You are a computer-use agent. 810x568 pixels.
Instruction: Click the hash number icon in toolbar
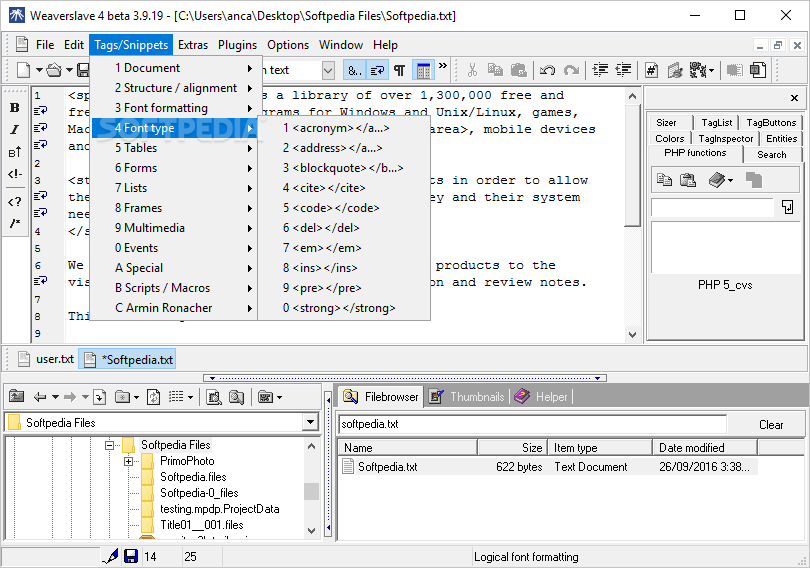pos(651,70)
